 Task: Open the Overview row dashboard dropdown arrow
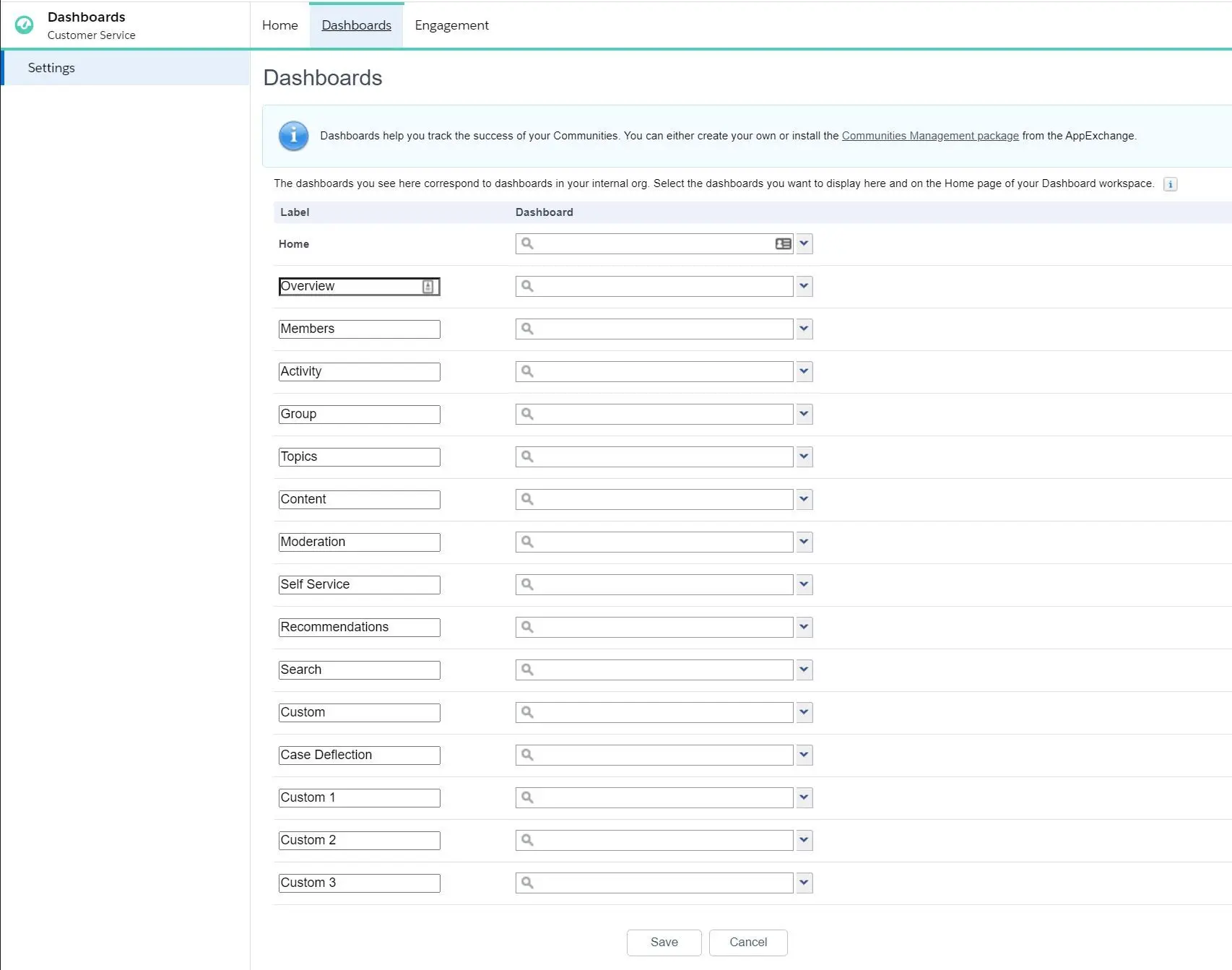coord(804,286)
